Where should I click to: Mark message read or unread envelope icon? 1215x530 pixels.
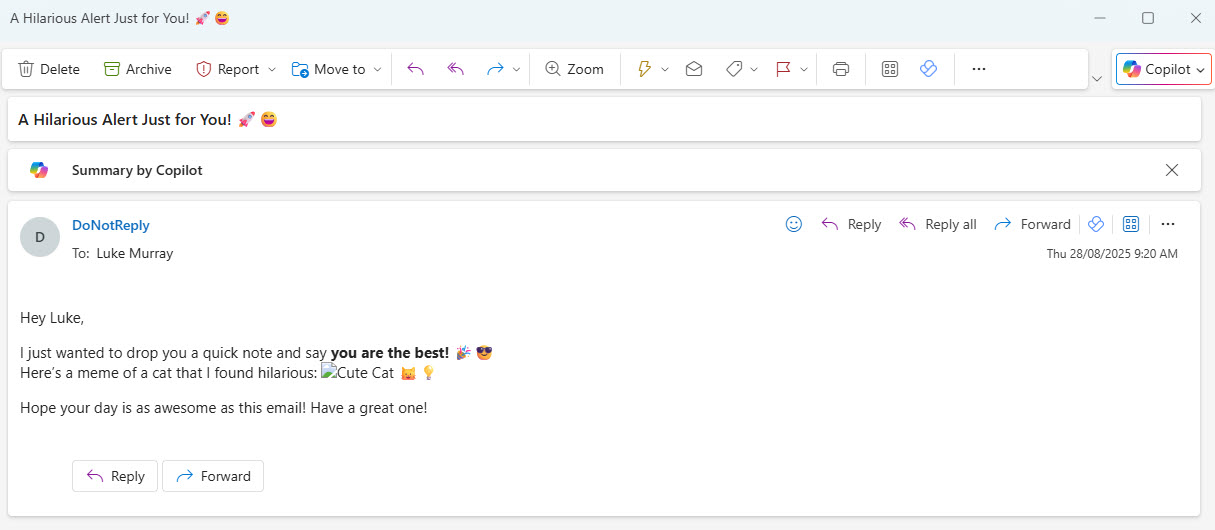[x=693, y=69]
